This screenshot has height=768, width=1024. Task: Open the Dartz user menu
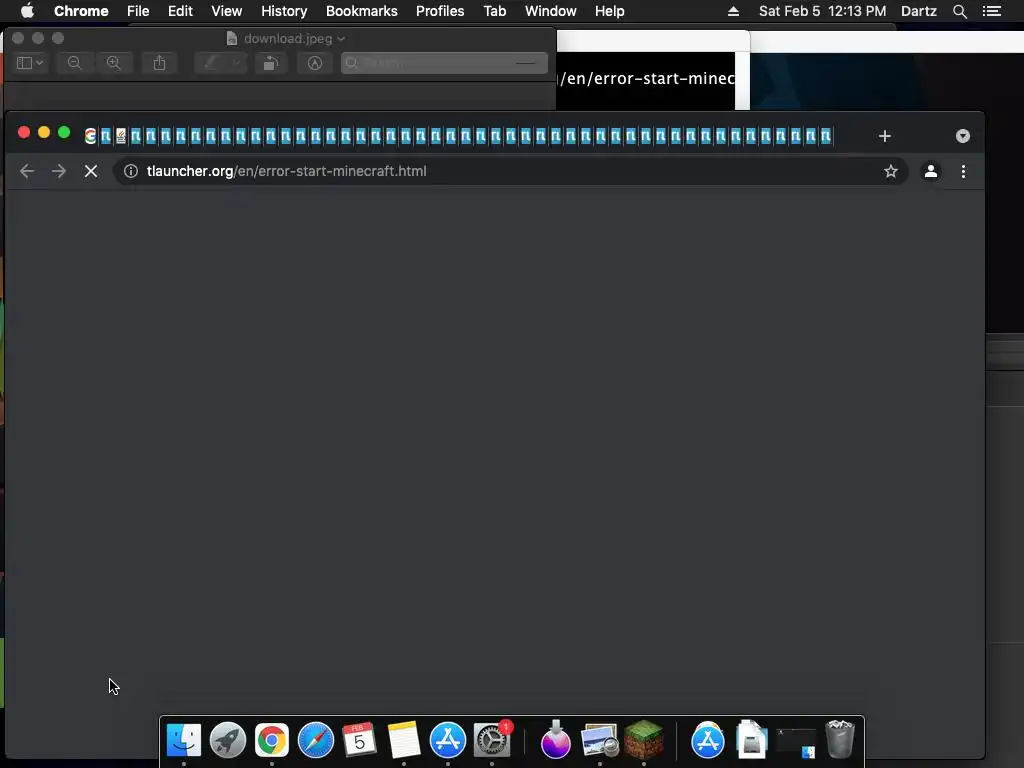point(919,11)
